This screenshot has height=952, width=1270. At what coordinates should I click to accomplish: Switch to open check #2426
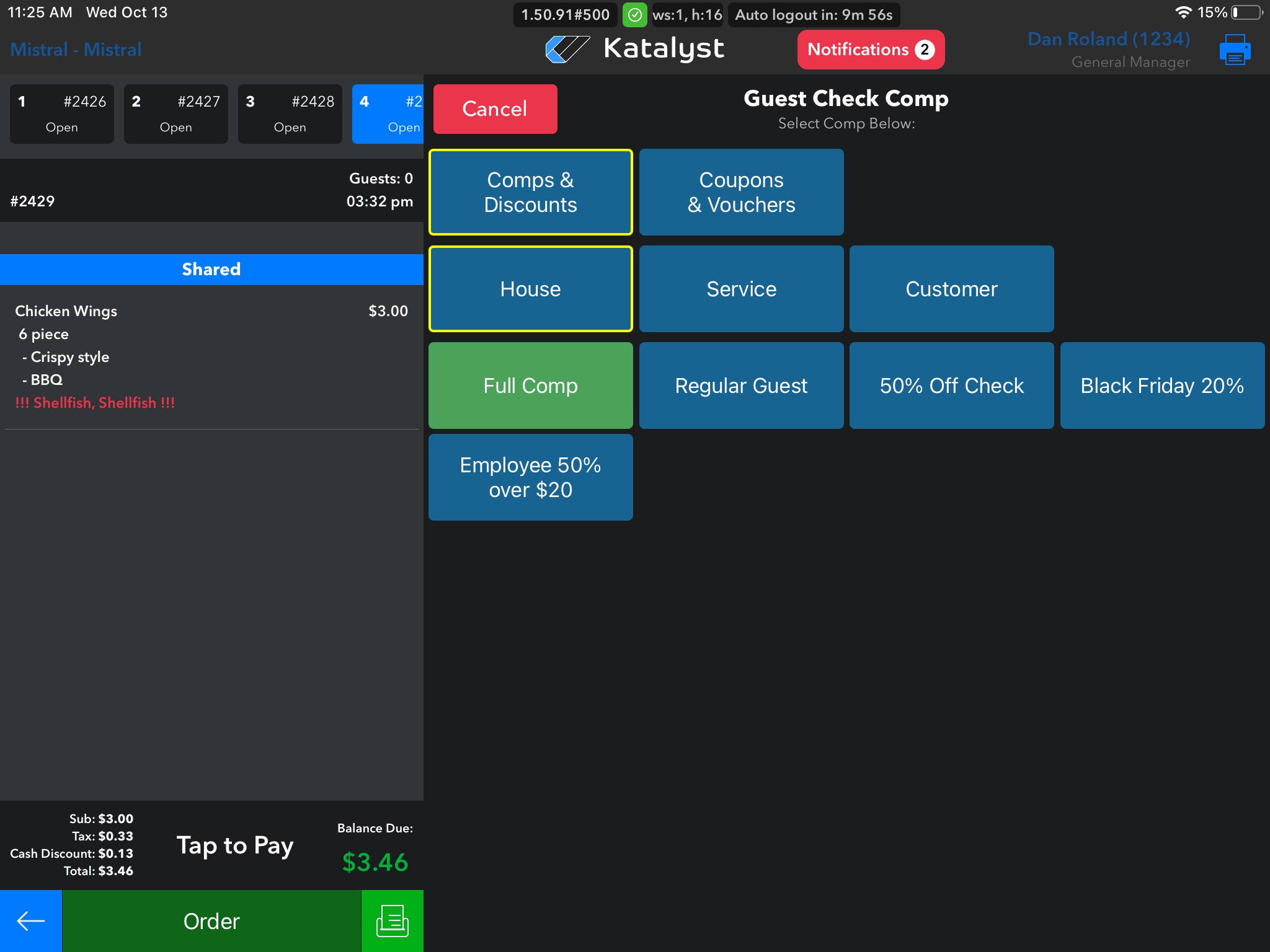[x=62, y=114]
